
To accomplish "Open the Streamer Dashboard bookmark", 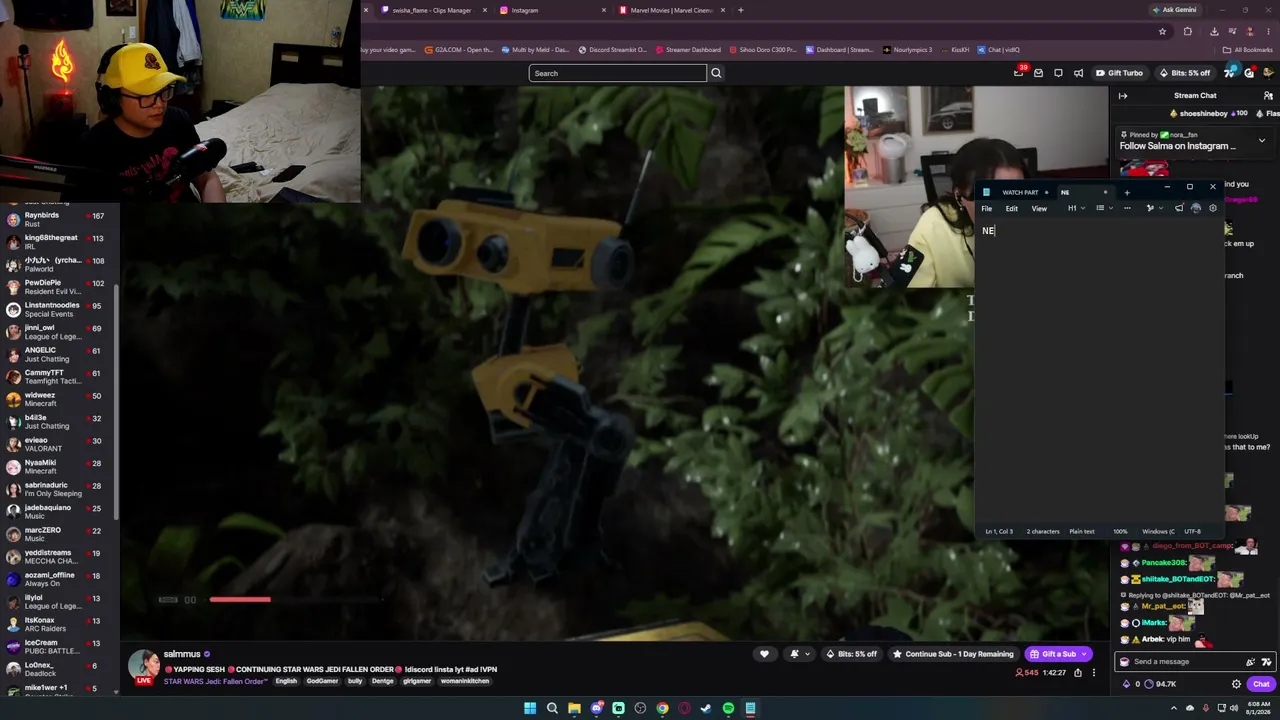I will pos(688,50).
